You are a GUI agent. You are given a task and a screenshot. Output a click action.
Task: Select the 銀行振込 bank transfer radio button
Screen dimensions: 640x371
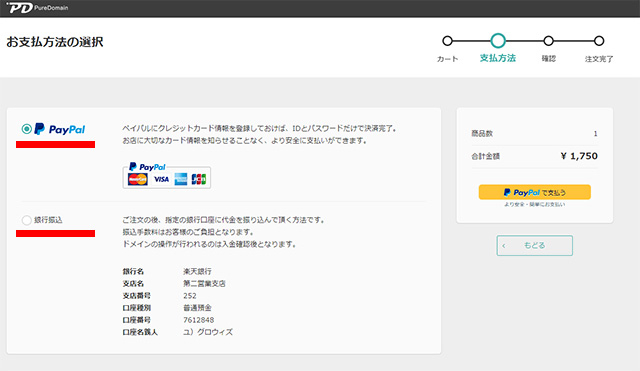27,220
